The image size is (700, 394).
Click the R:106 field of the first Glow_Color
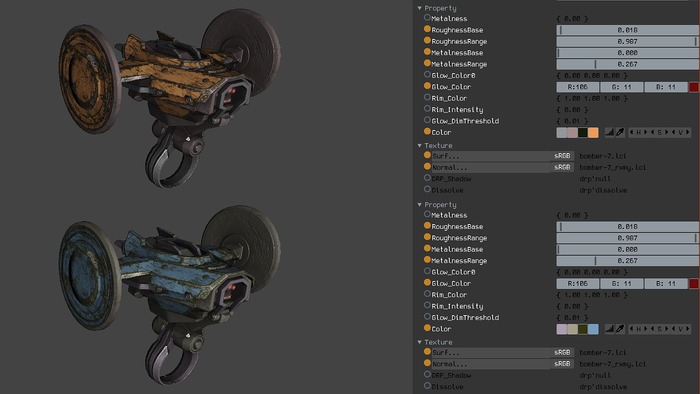coord(578,87)
